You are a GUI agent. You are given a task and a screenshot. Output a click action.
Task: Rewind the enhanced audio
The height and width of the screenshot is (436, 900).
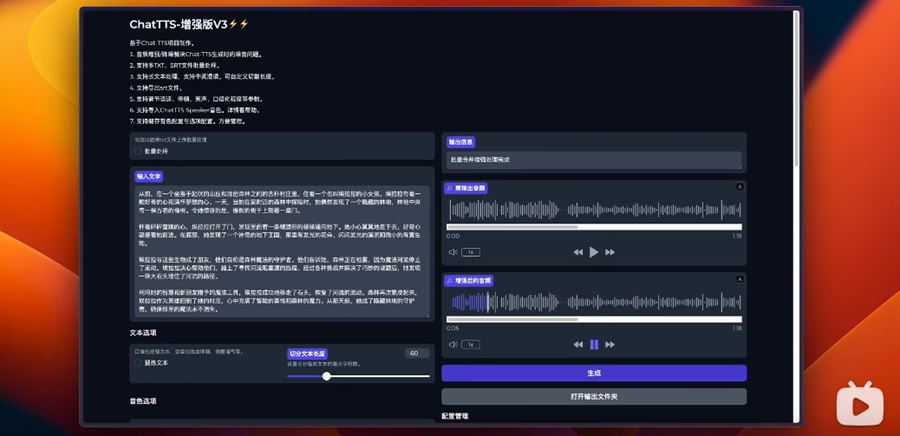click(x=578, y=344)
